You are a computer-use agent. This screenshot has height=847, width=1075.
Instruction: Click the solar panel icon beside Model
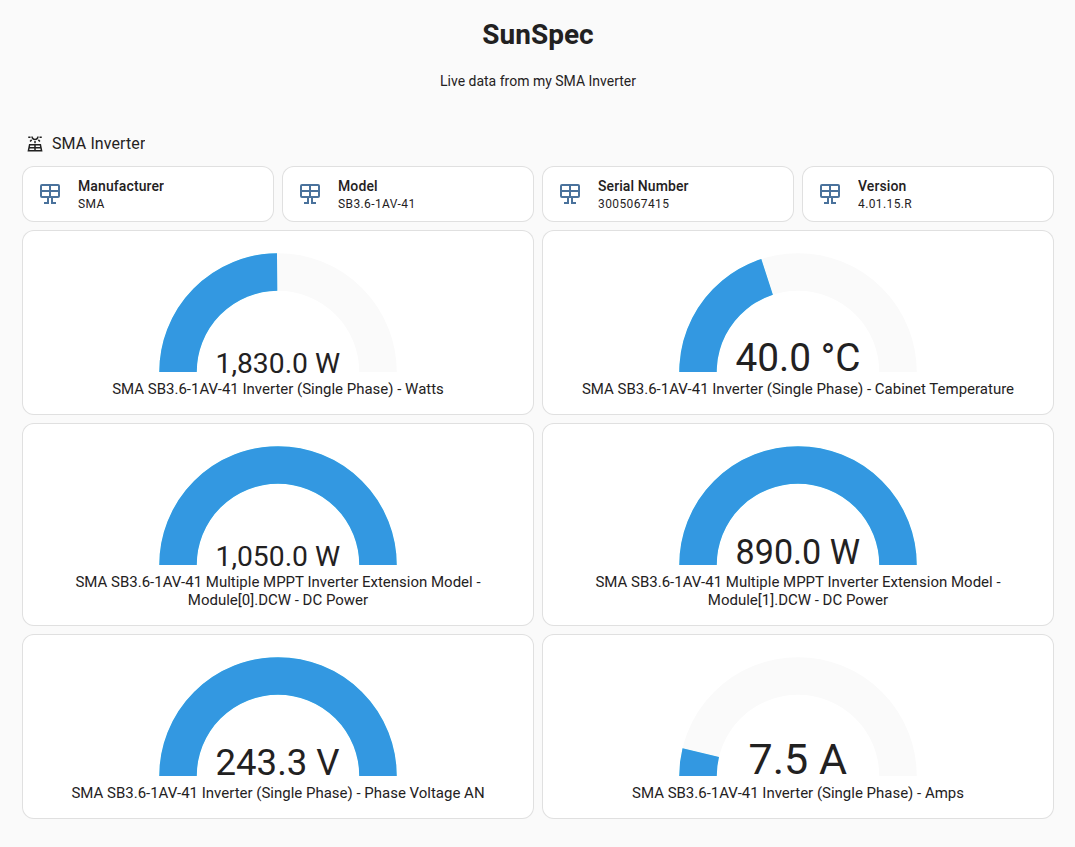tap(310, 194)
